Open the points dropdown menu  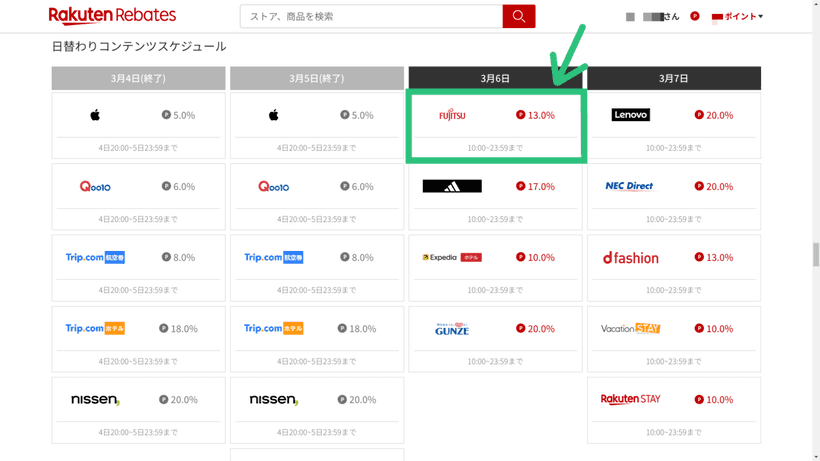coord(737,17)
